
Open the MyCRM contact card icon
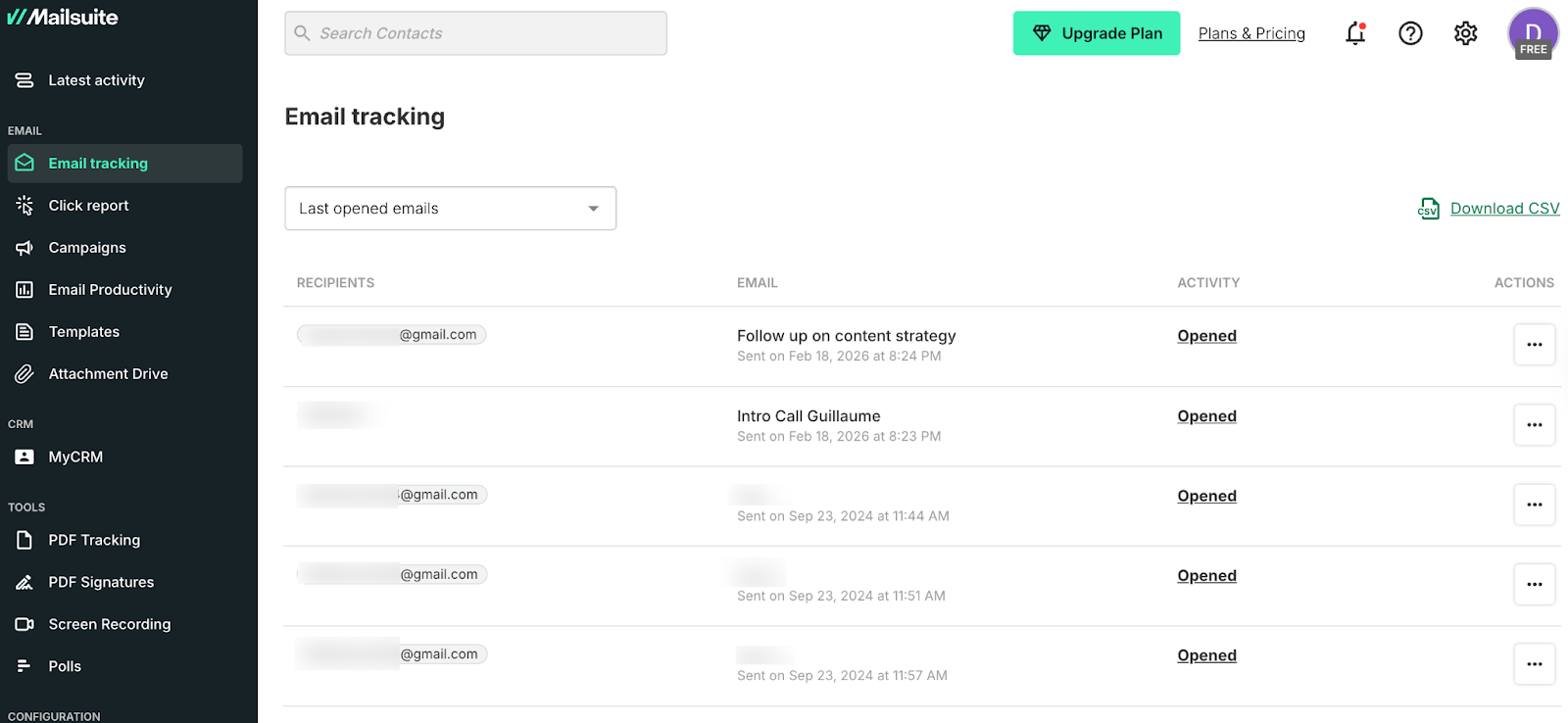point(24,457)
